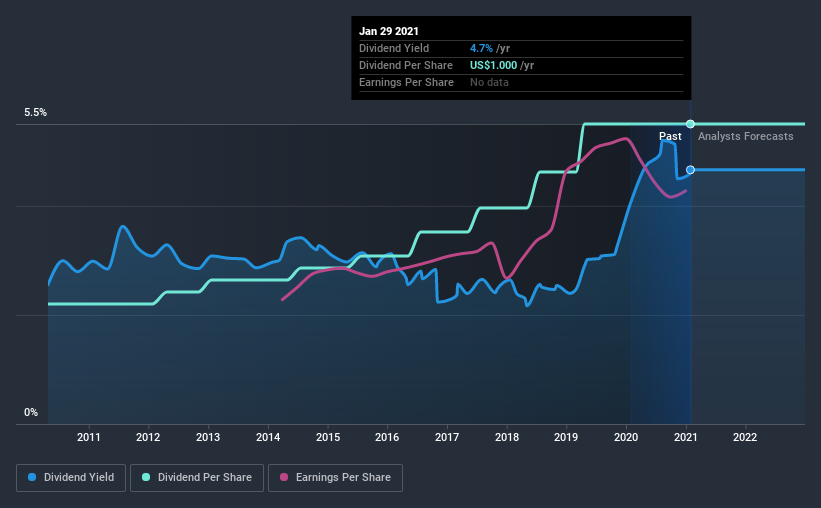Click the 2022 x-axis year label
The image size is (821, 508).
(x=745, y=437)
